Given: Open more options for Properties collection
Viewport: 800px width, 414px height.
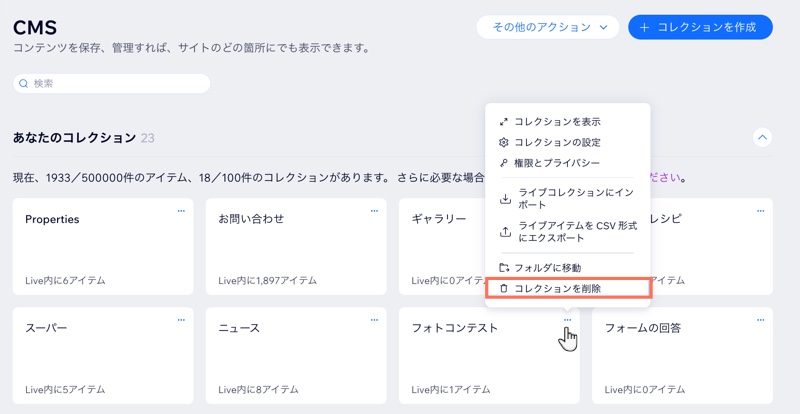Looking at the screenshot, I should [181, 211].
